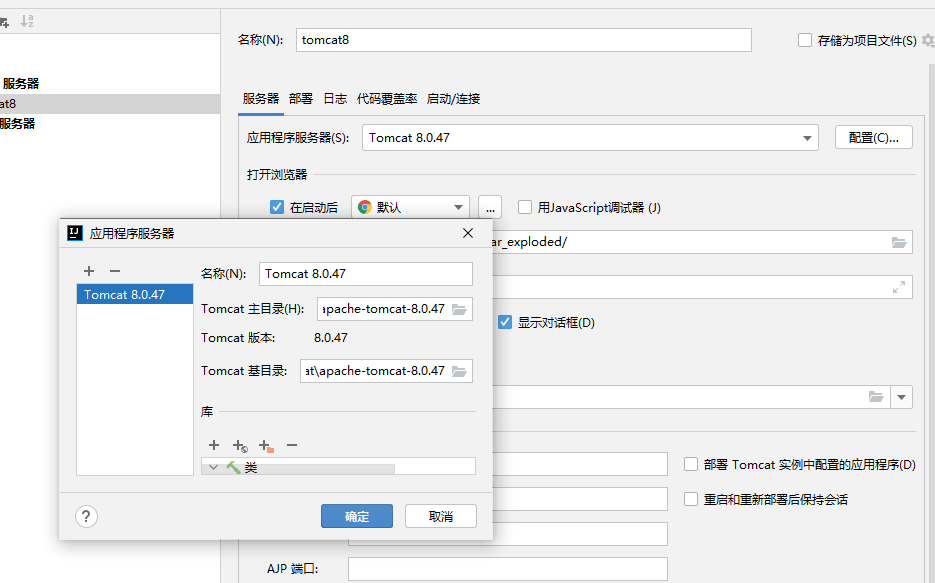Click the AJP 端口 input field
The height and width of the screenshot is (583, 935).
507,569
